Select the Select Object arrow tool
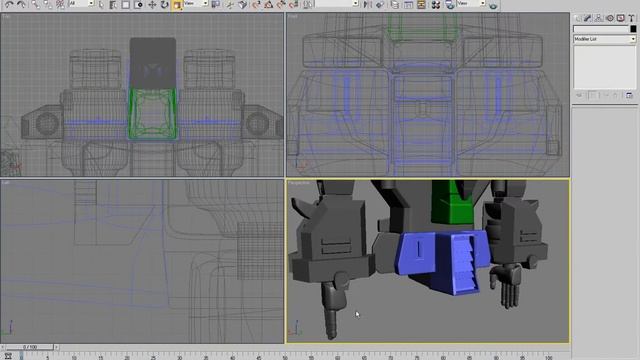The image size is (640, 360). point(101,4)
